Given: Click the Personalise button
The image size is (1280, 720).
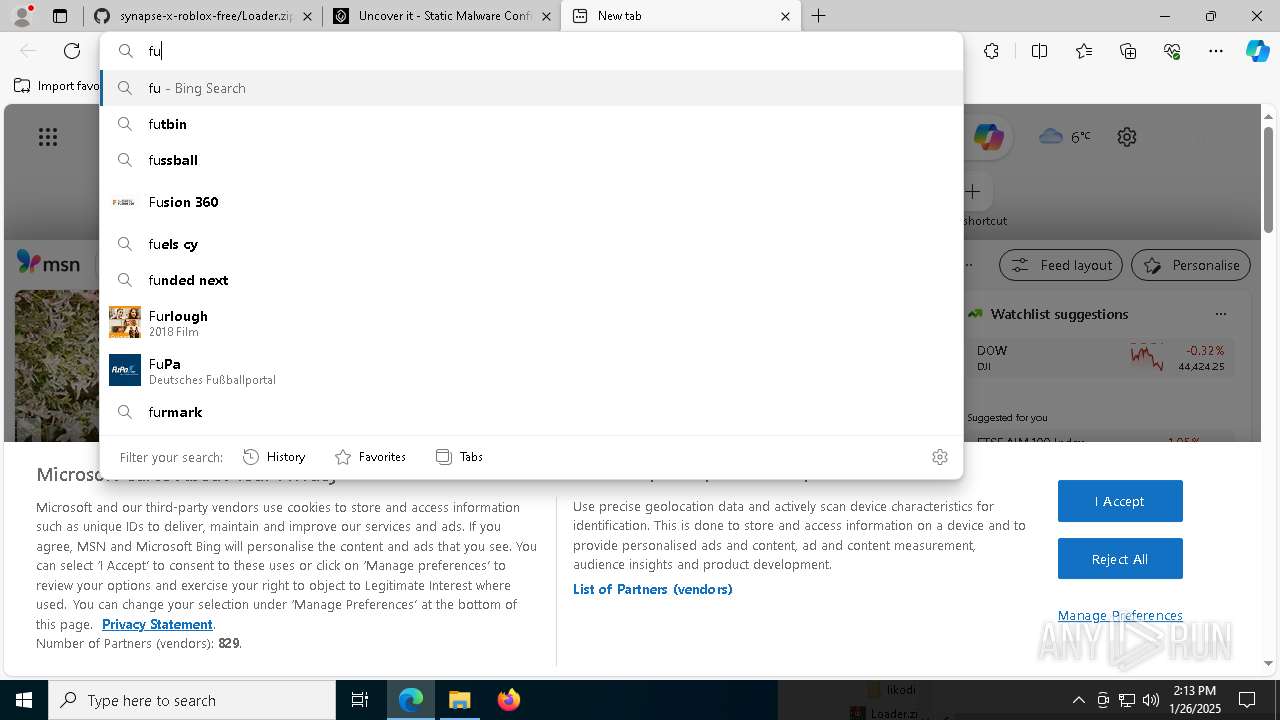Looking at the screenshot, I should (1191, 265).
